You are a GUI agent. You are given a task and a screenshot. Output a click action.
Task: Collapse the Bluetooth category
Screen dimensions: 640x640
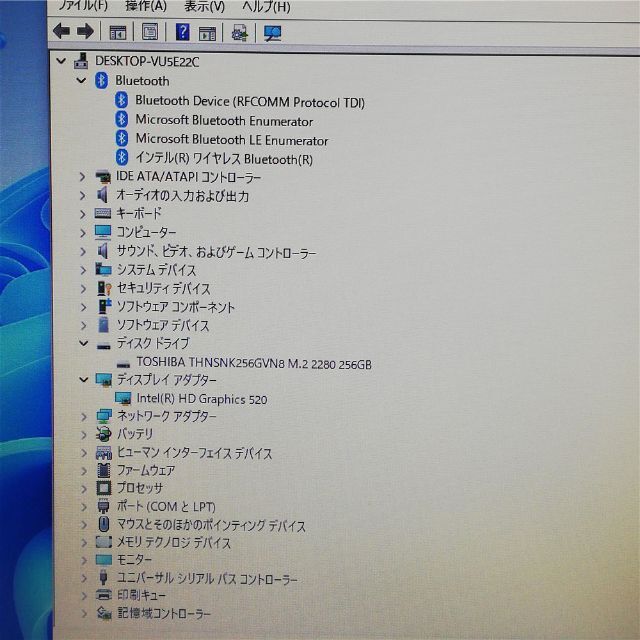point(82,80)
